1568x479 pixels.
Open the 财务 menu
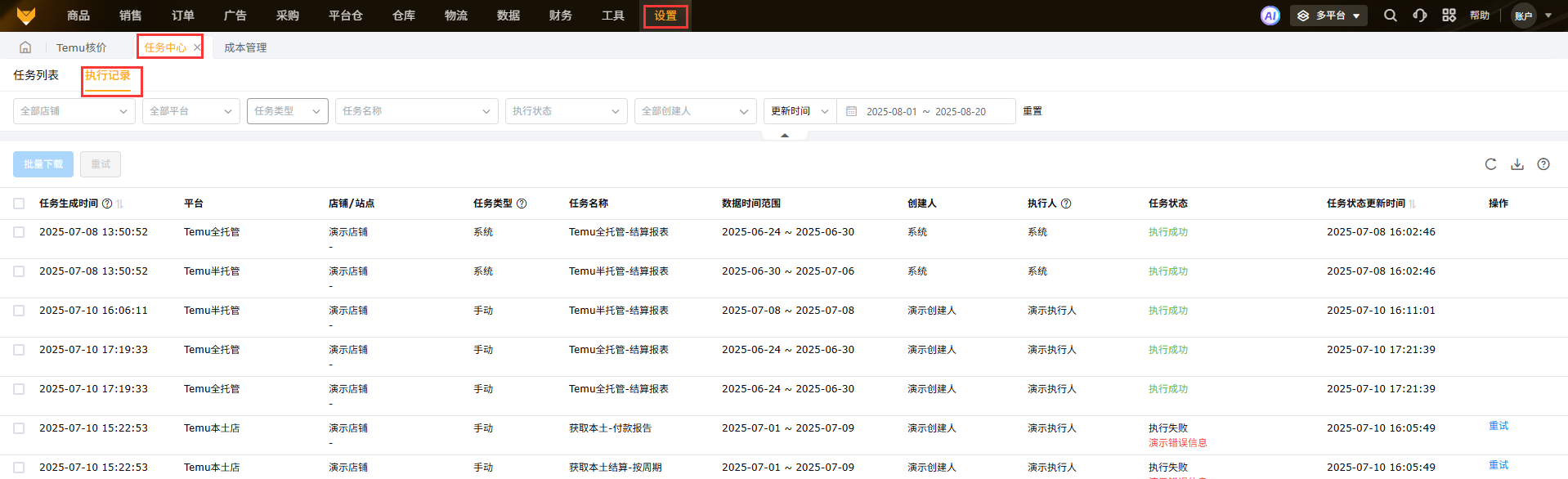[x=560, y=16]
